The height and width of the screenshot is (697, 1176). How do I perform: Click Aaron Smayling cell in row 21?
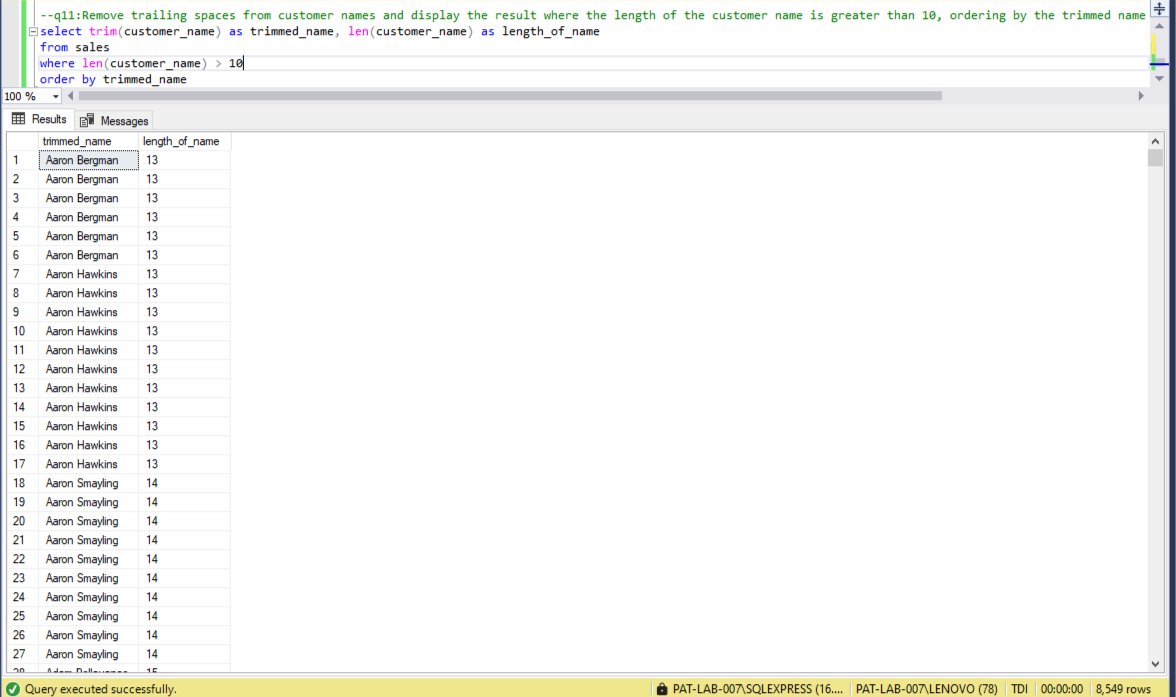[x=88, y=540]
